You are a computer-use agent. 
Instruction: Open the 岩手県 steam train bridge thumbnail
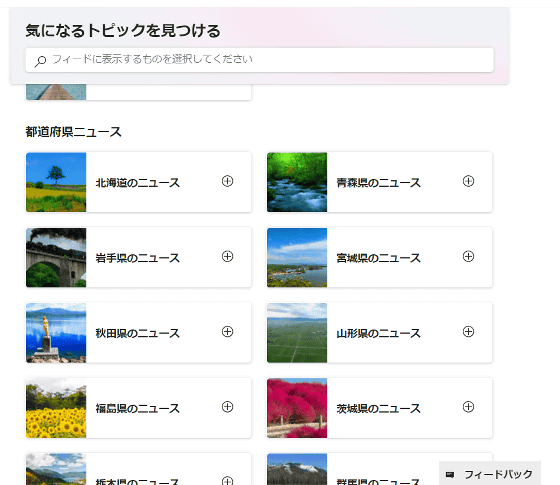(56, 258)
